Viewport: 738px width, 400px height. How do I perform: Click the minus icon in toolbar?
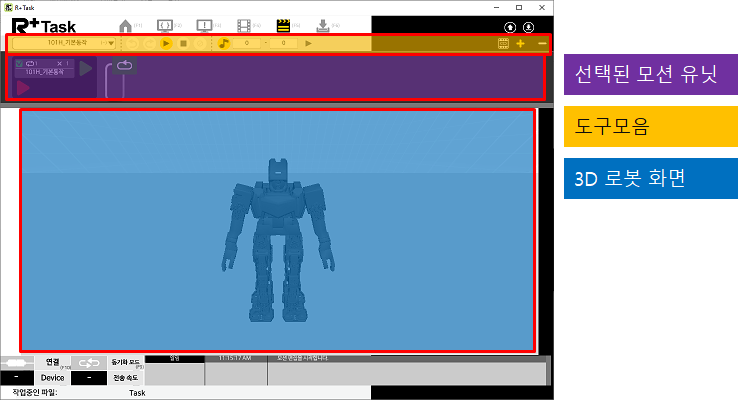coord(541,44)
